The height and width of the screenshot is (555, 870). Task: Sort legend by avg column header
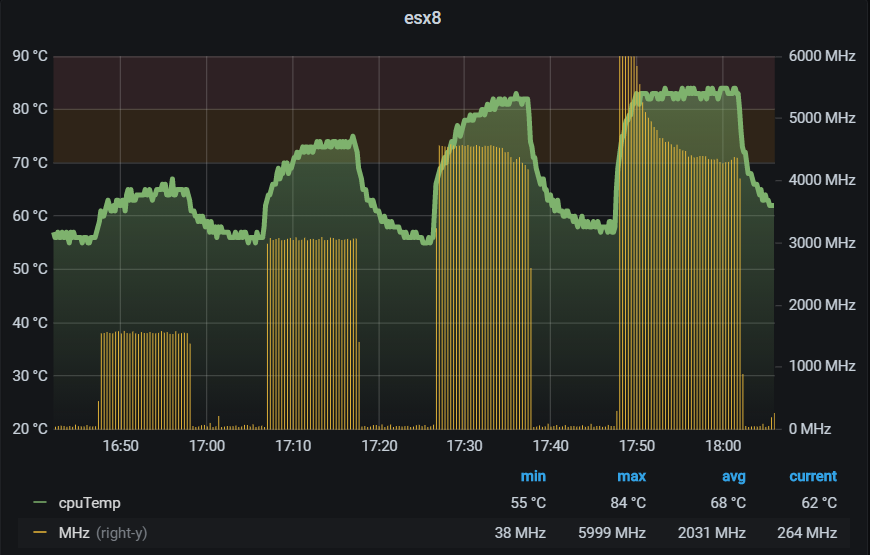[734, 476]
